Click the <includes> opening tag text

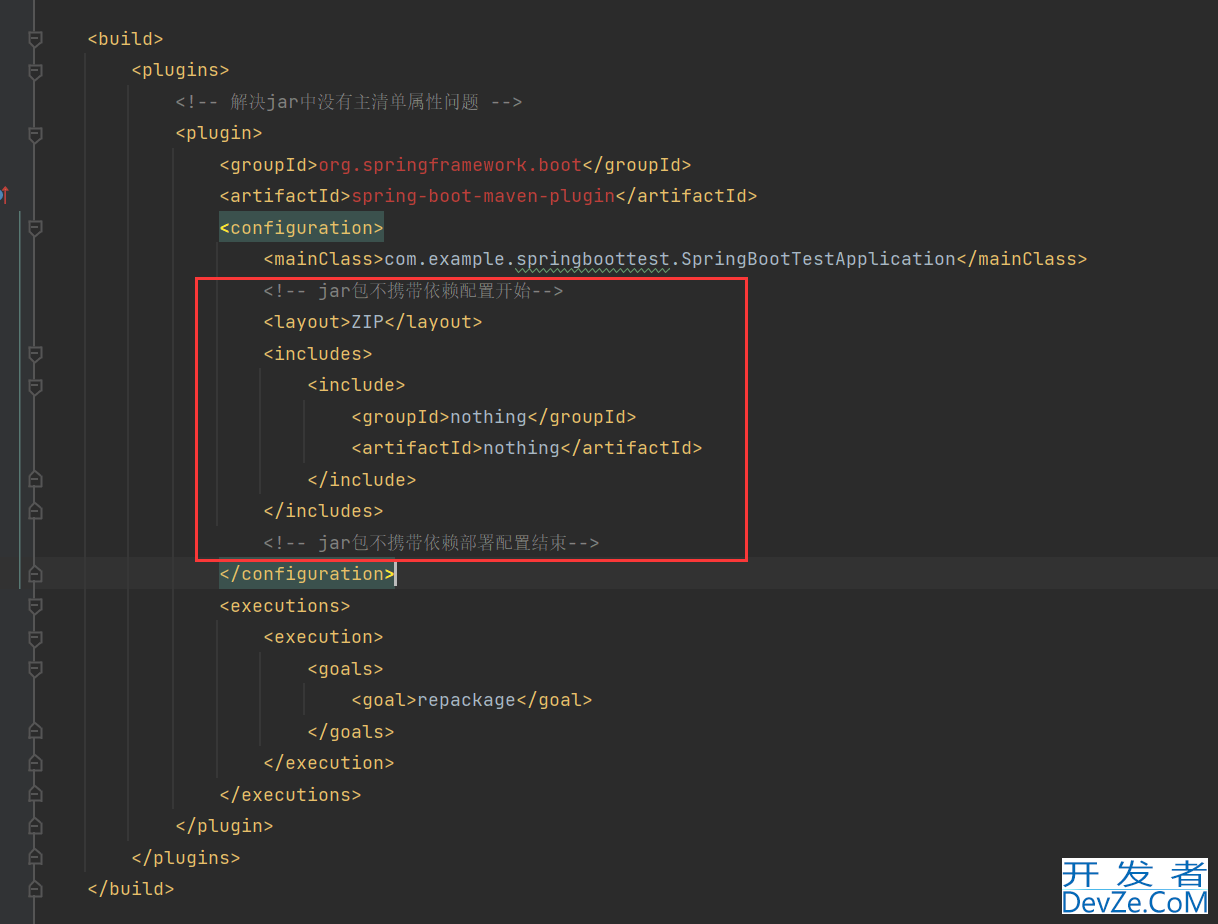(x=318, y=354)
